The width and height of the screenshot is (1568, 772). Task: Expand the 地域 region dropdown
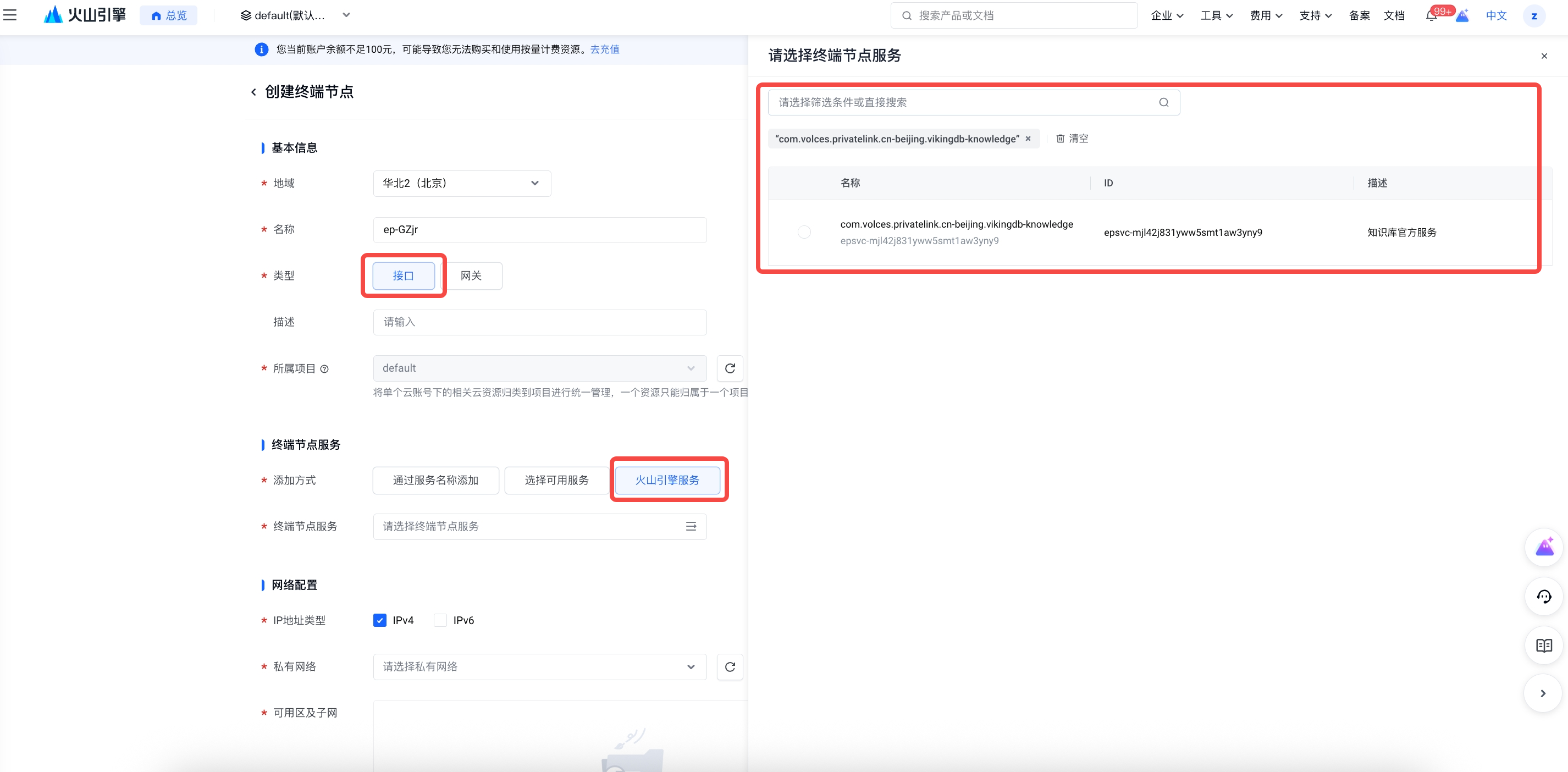click(461, 183)
